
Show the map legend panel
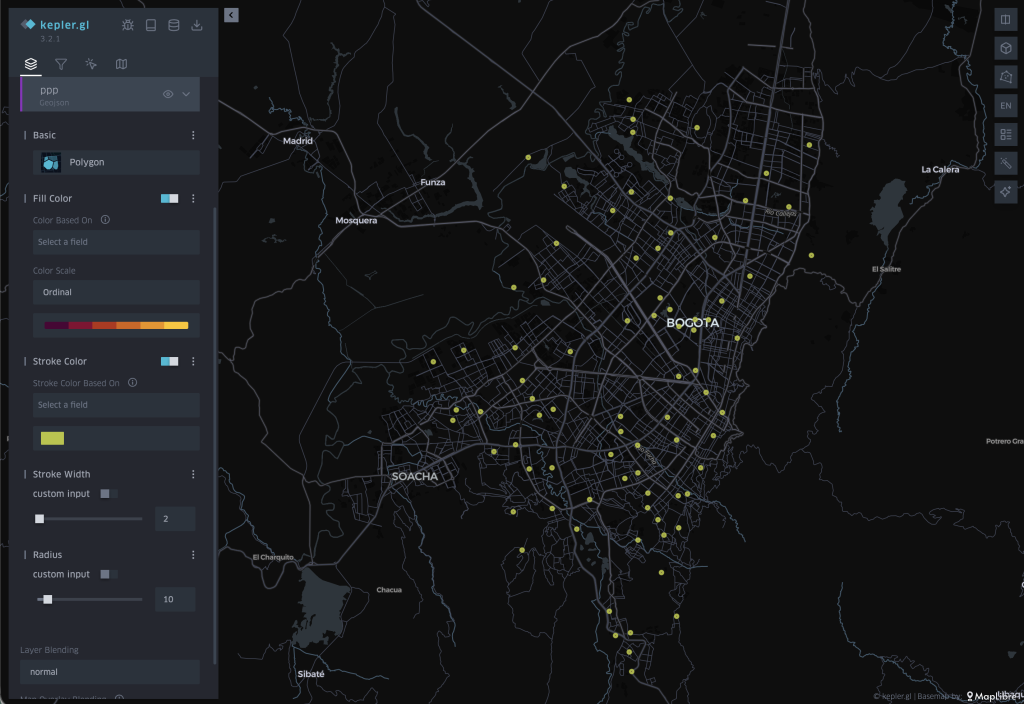pos(1005,134)
